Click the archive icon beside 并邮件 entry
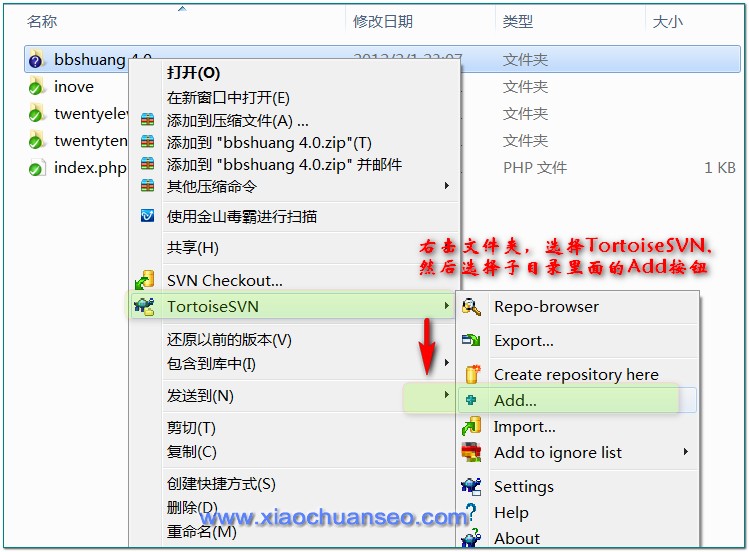Viewport: 749px width, 552px height. [x=147, y=163]
